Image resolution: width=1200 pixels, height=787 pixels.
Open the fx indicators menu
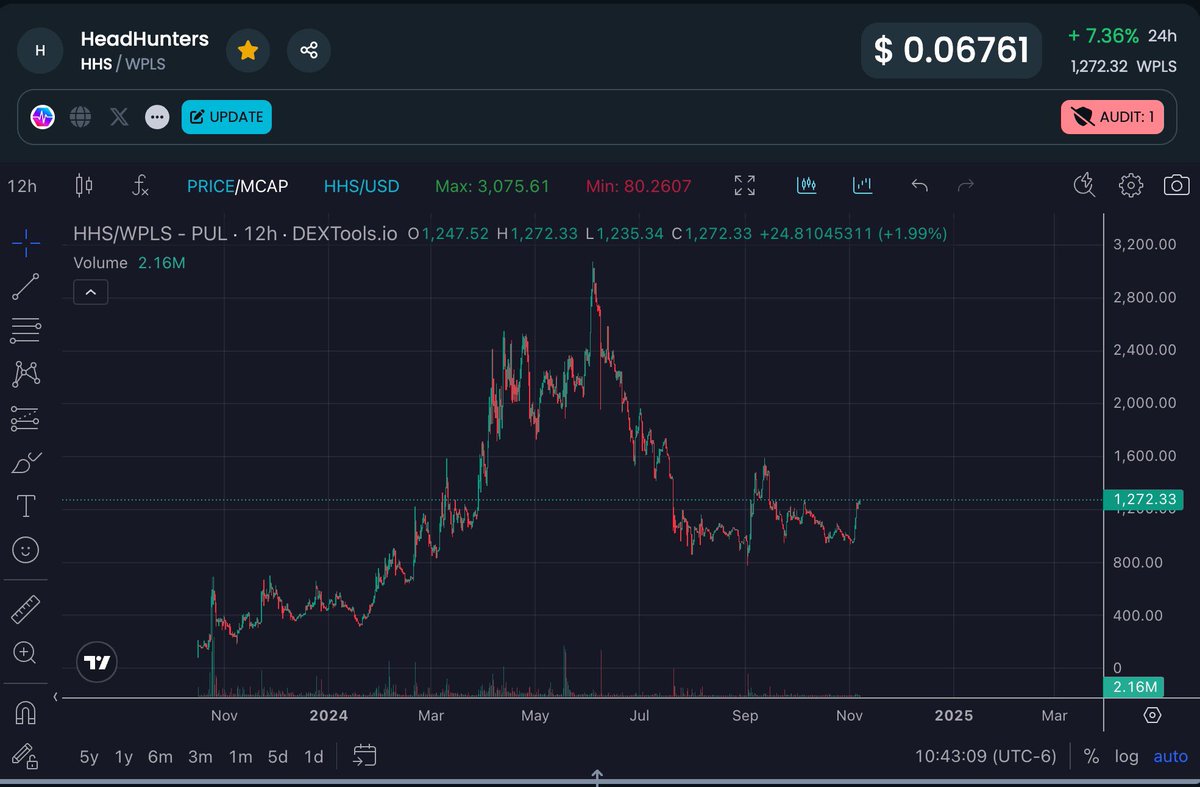[x=141, y=185]
